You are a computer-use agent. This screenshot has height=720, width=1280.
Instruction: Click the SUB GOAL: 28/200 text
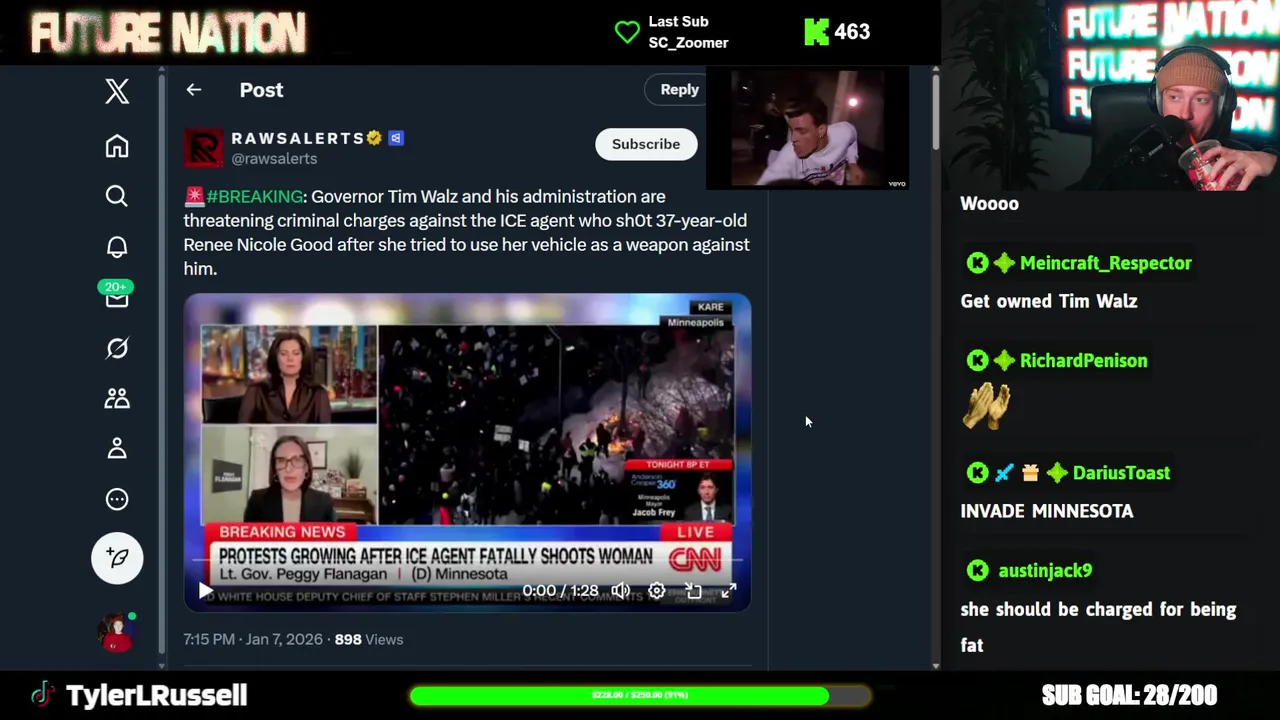(x=1129, y=695)
